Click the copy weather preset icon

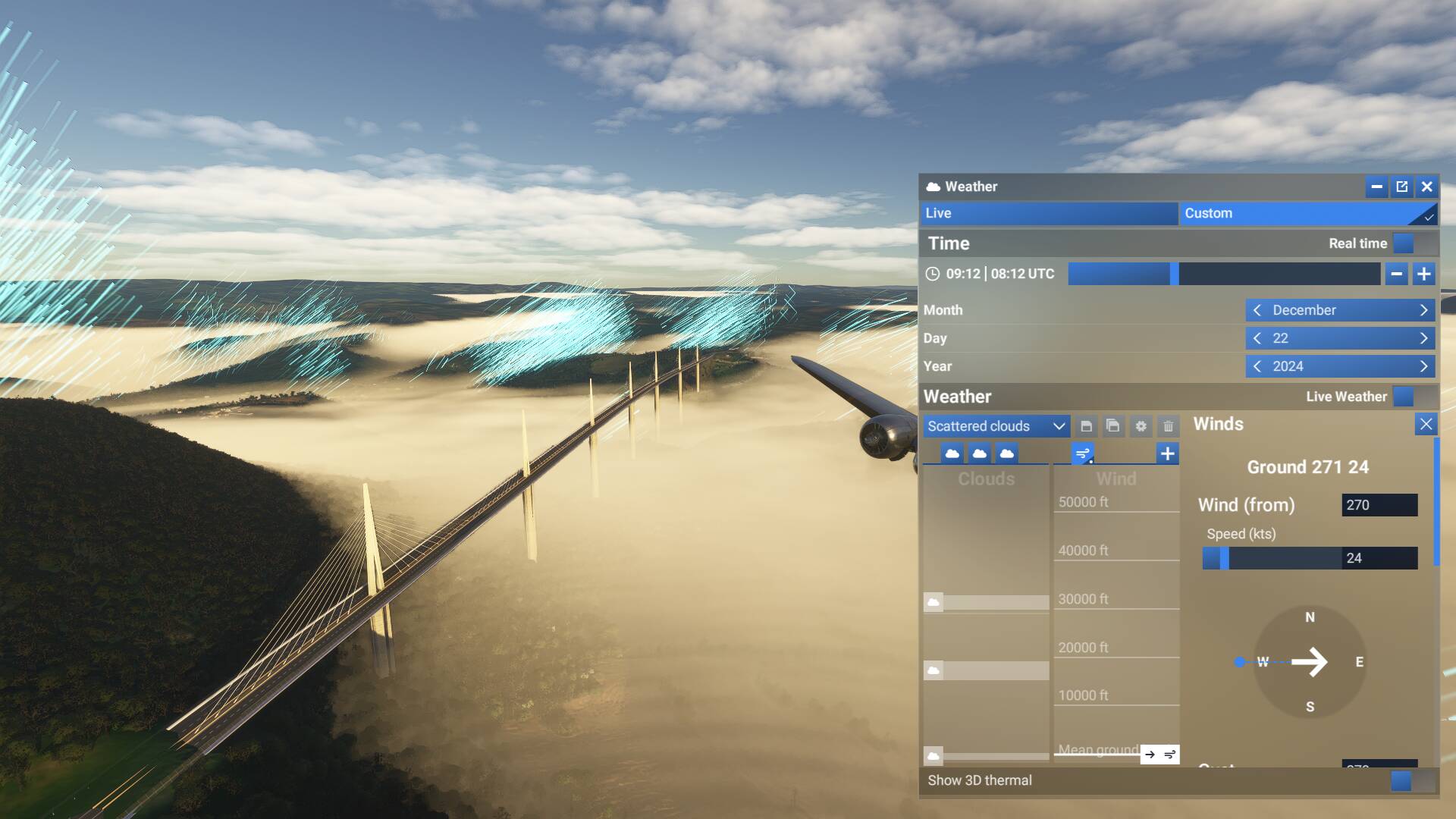click(1113, 426)
